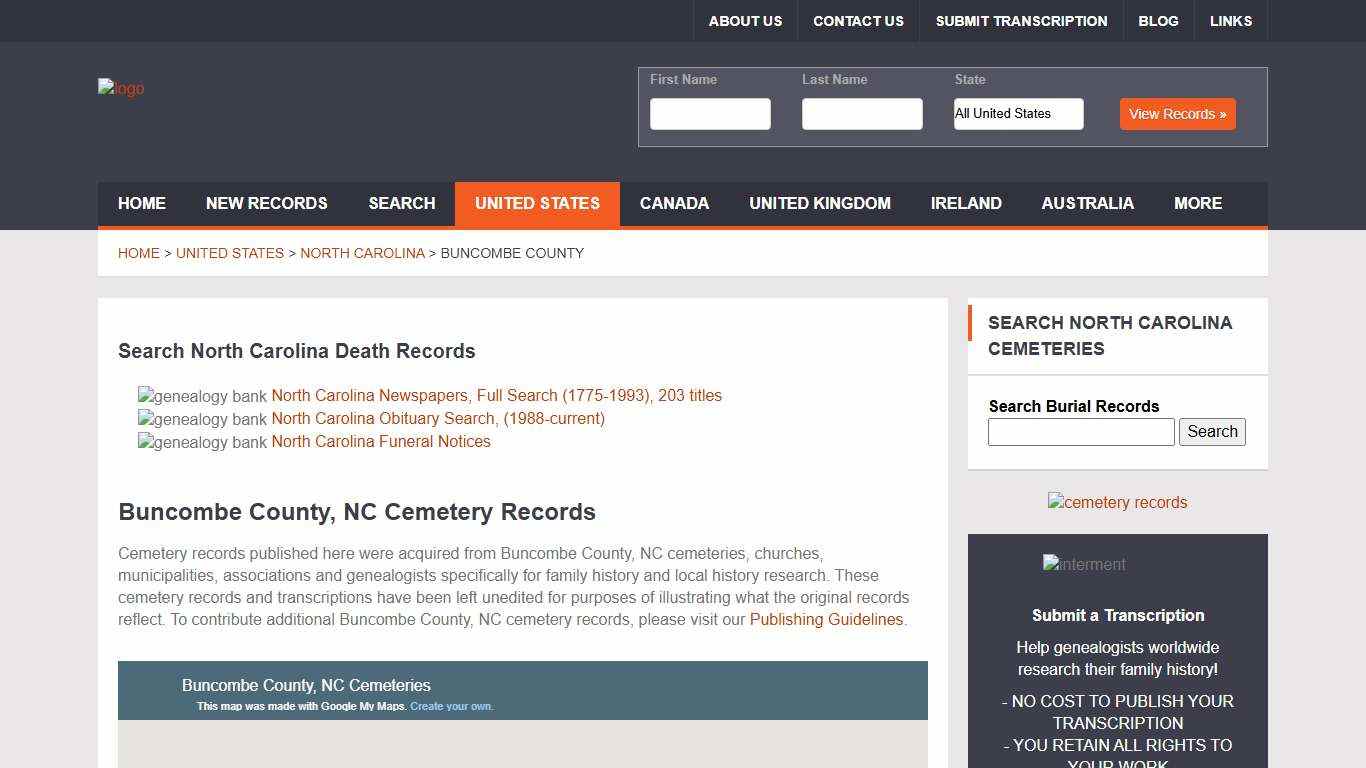The image size is (1366, 768).
Task: Open the Create your own map link
Action: click(x=451, y=706)
